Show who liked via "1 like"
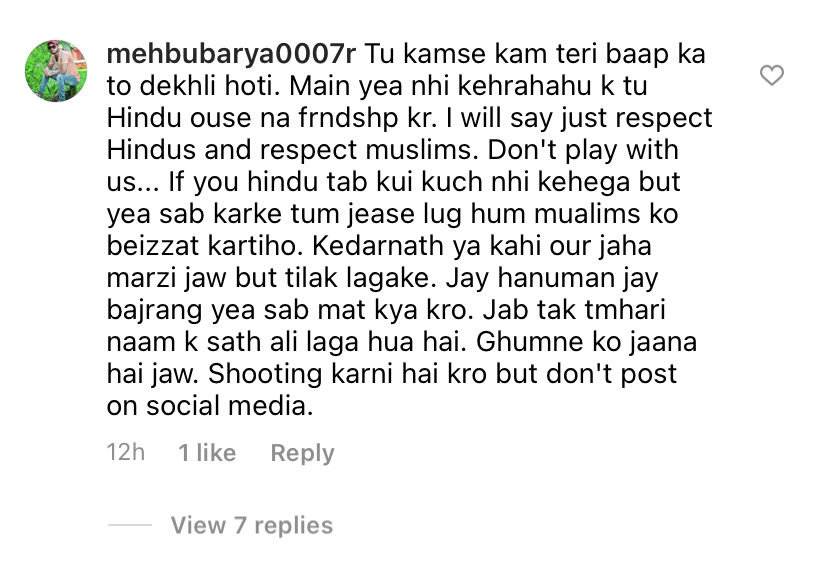 click(207, 453)
